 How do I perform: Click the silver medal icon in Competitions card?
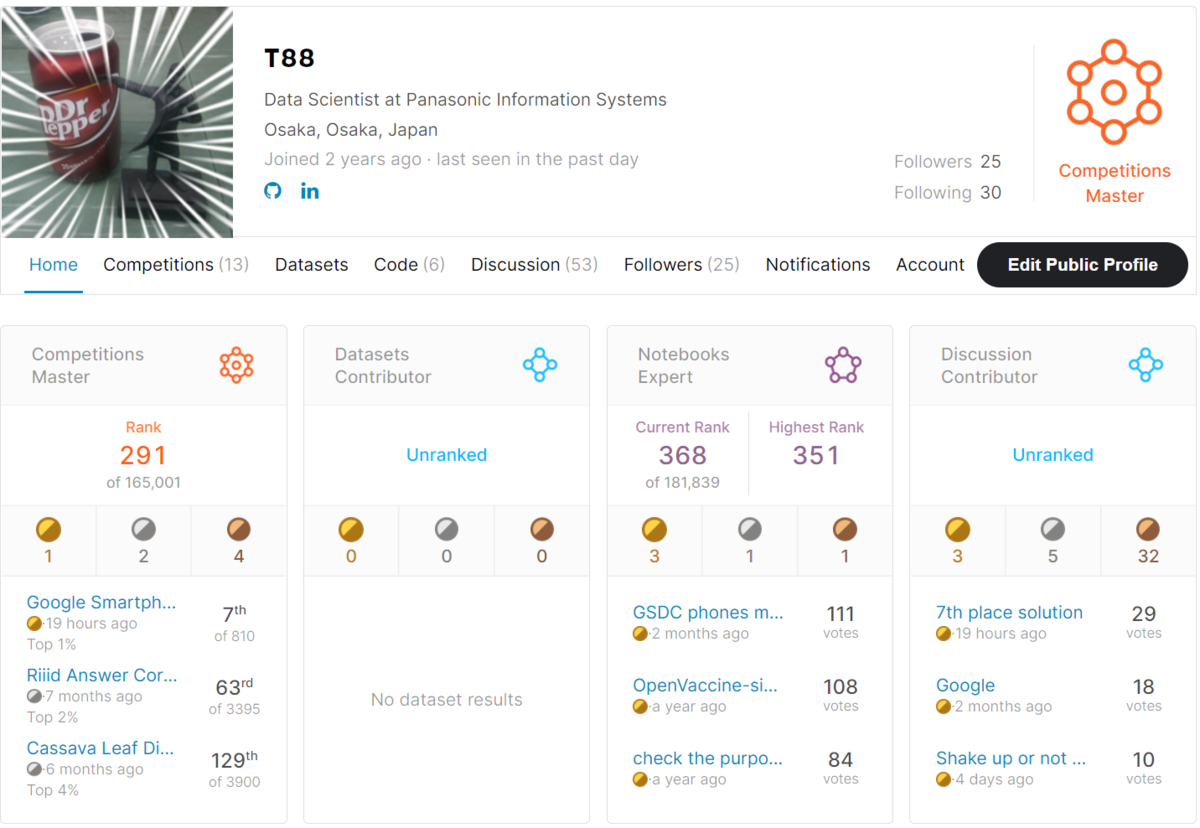coord(144,529)
